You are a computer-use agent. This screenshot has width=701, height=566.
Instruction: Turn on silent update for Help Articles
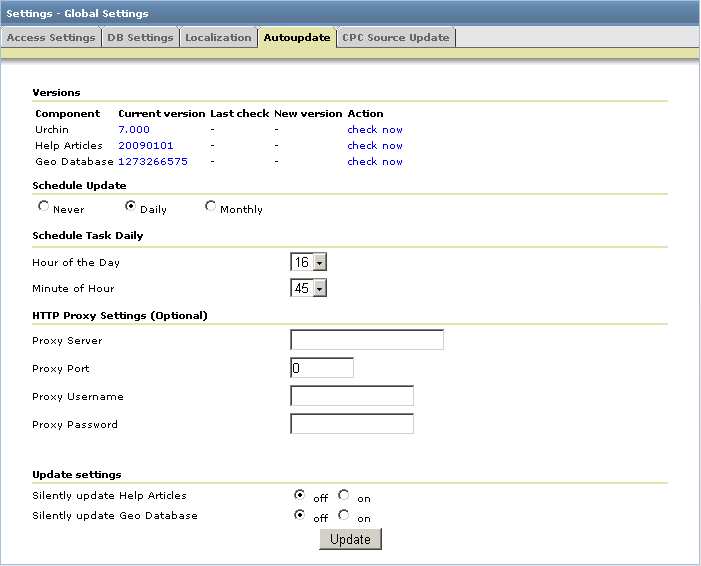pyautogui.click(x=344, y=495)
